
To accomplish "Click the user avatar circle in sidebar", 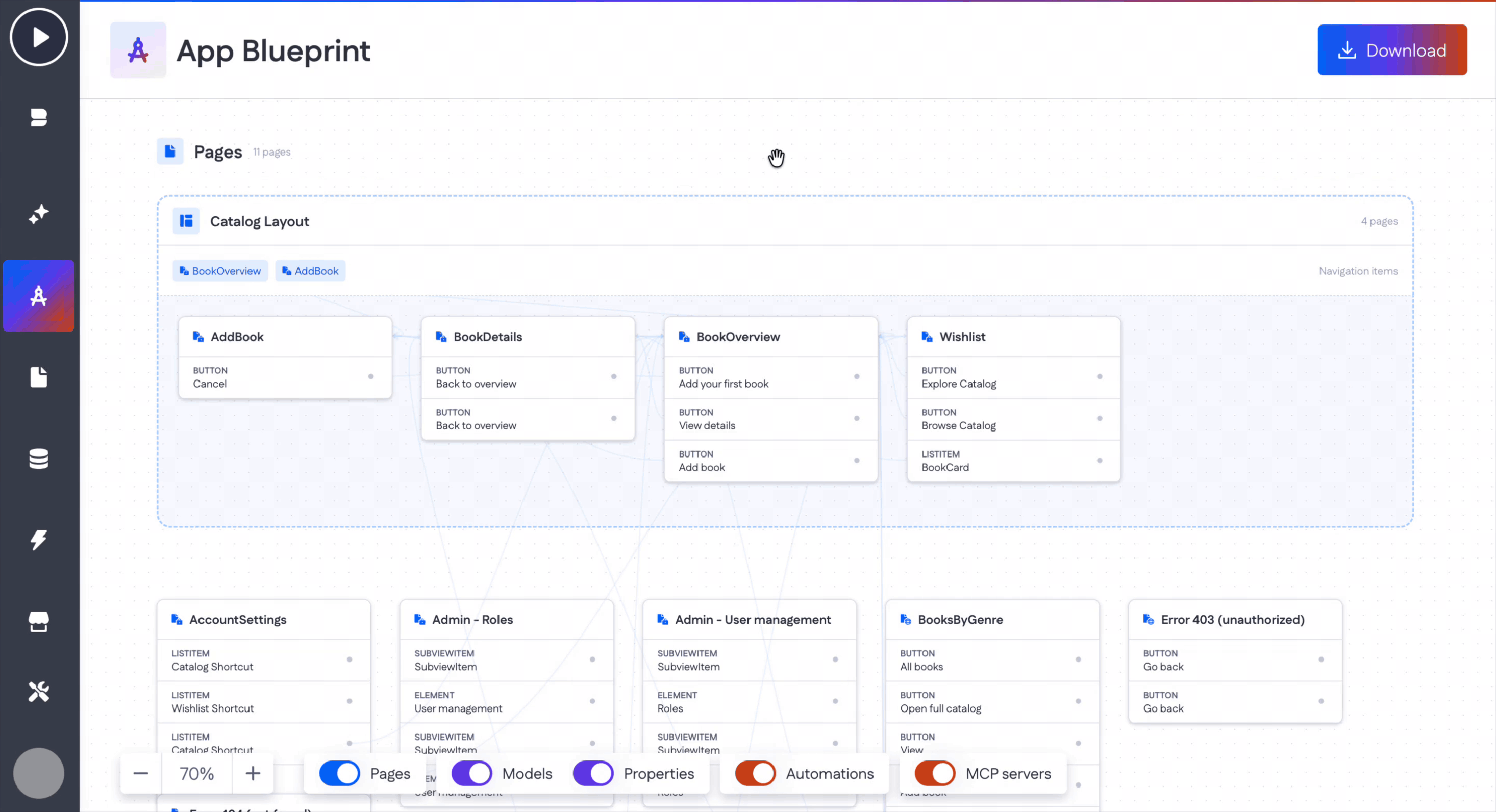I will 39,773.
